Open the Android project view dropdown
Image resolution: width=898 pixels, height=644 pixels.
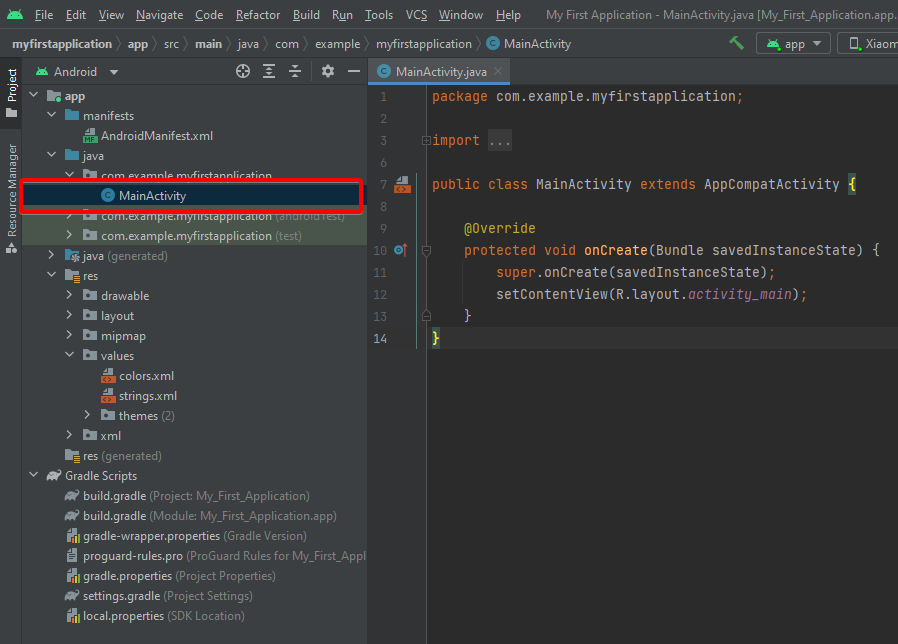[x=77, y=72]
